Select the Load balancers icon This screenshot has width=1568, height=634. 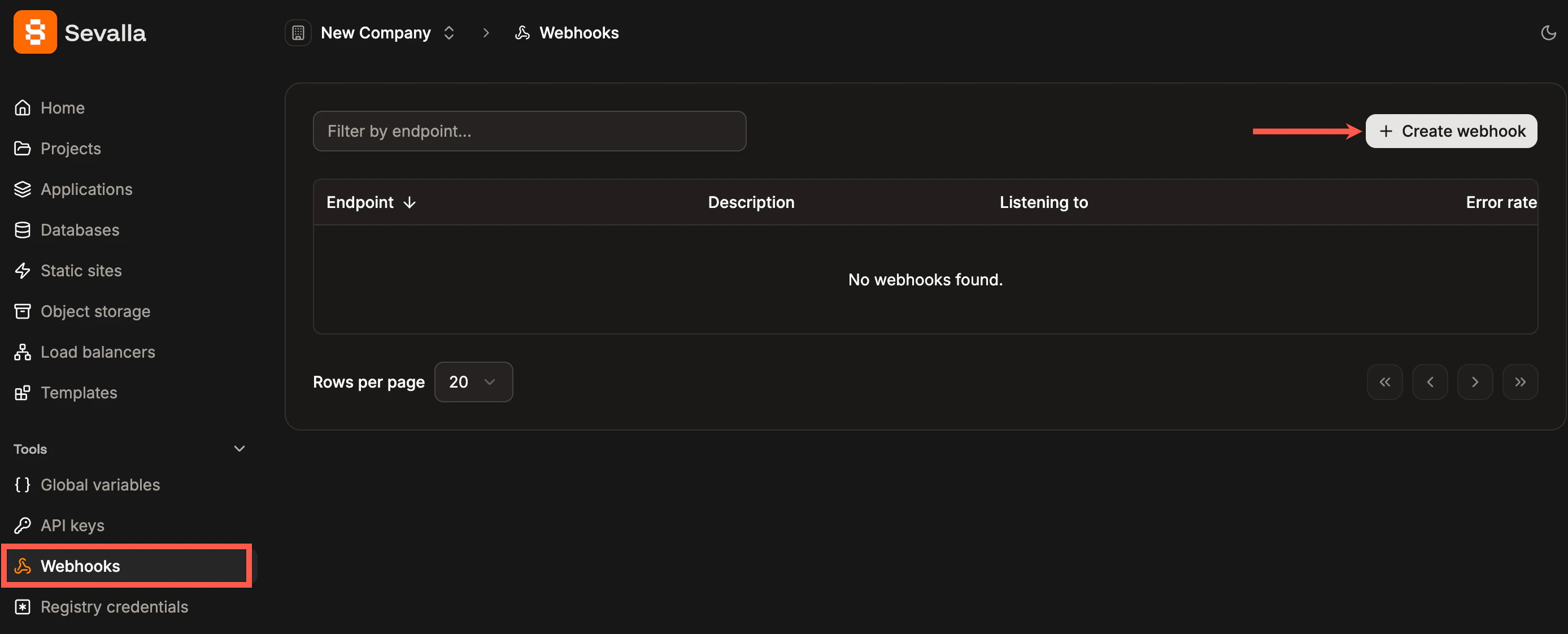pyautogui.click(x=23, y=352)
